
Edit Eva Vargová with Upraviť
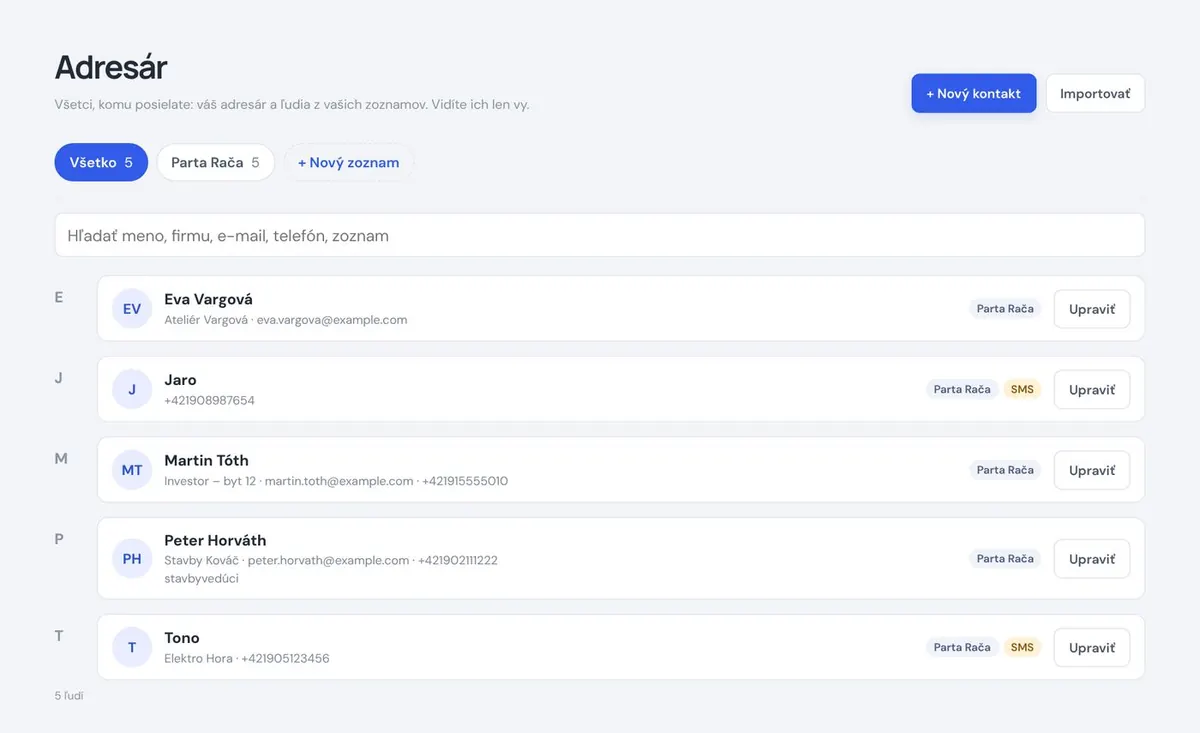tap(1092, 309)
